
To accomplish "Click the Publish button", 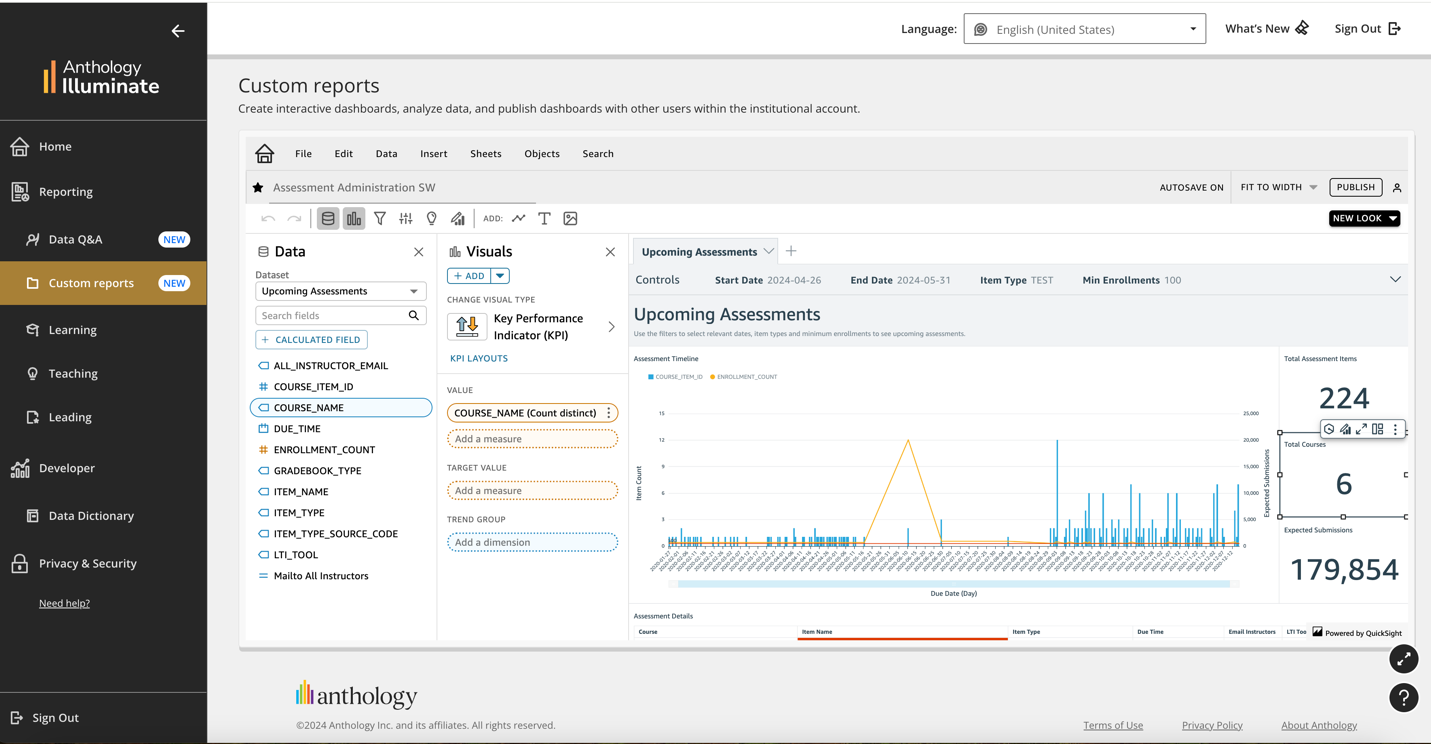I will (1356, 187).
